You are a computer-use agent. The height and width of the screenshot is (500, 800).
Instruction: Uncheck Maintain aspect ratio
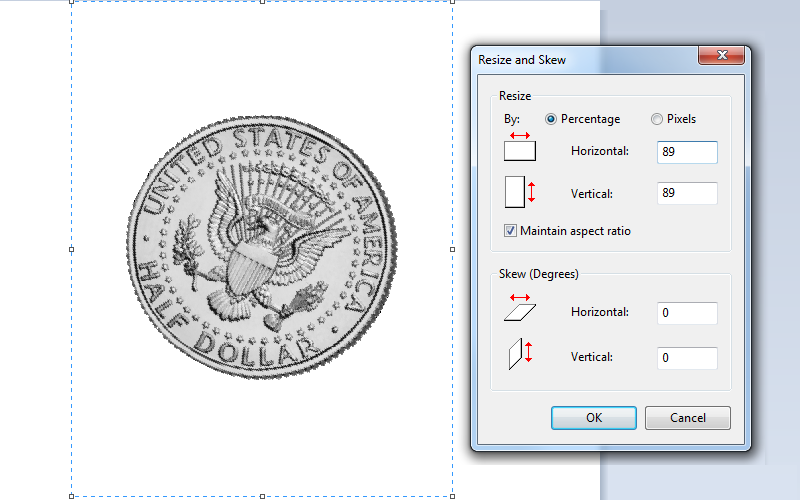[x=511, y=231]
